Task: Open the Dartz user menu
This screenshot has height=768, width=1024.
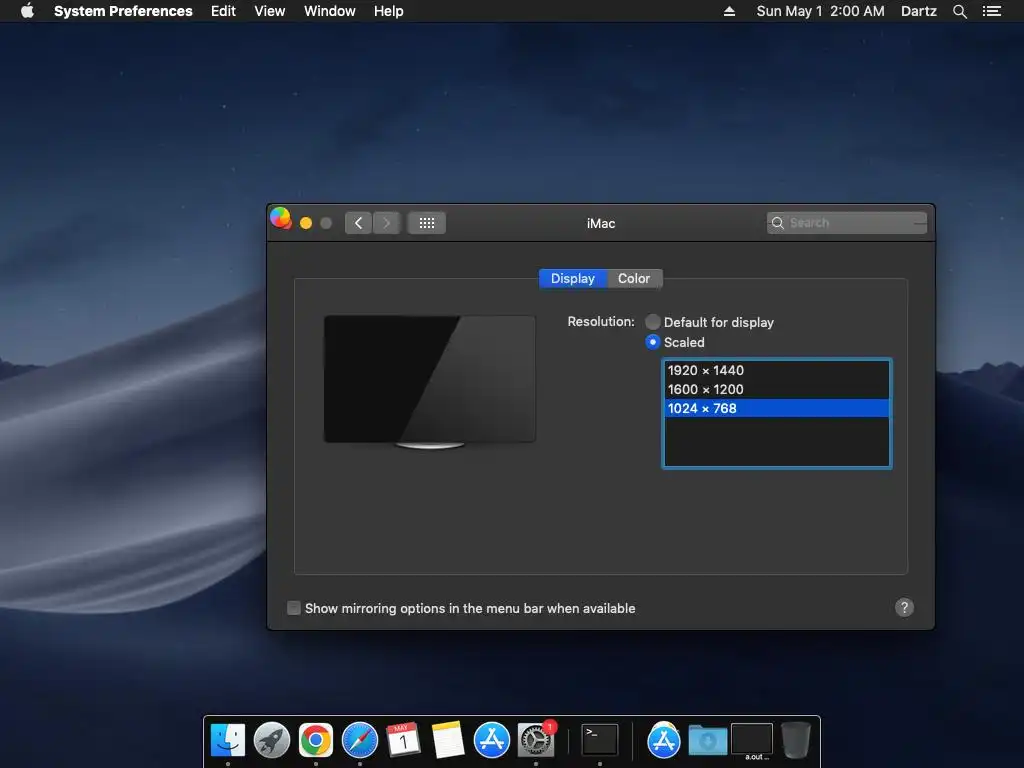Action: point(919,11)
